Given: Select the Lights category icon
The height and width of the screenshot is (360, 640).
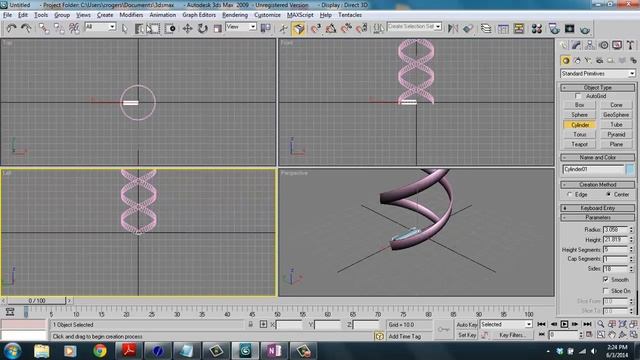Looking at the screenshot, I should (588, 60).
